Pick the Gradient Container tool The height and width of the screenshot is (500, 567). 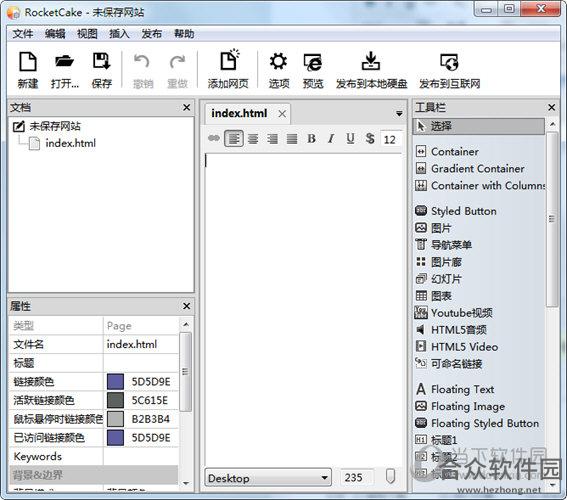pos(470,168)
